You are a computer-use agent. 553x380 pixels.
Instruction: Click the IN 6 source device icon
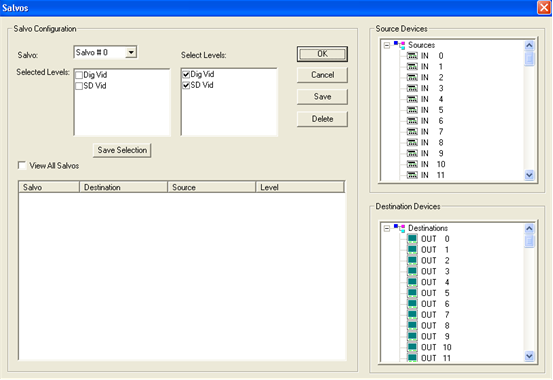pyautogui.click(x=412, y=121)
